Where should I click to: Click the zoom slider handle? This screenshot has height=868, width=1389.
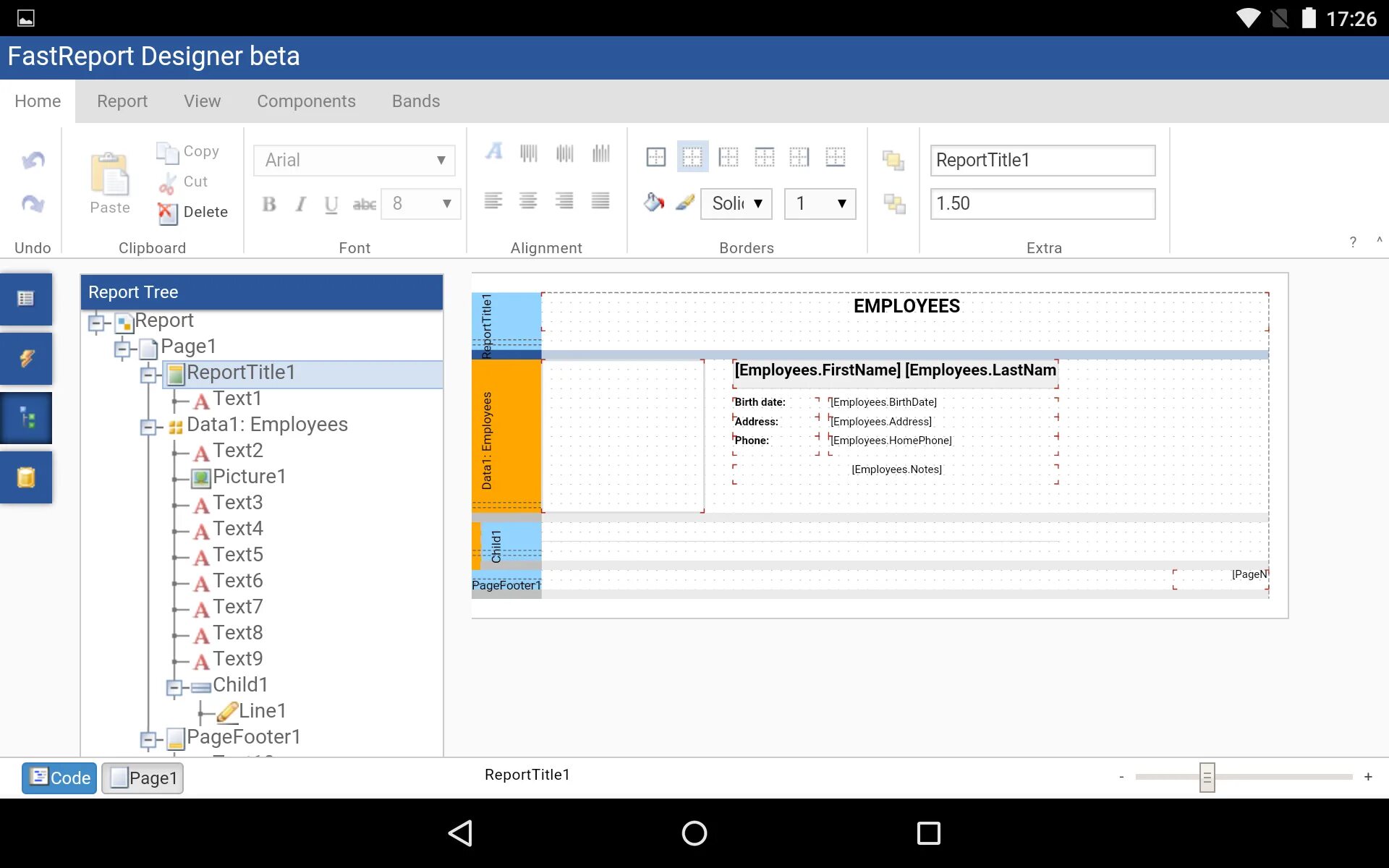click(1207, 778)
